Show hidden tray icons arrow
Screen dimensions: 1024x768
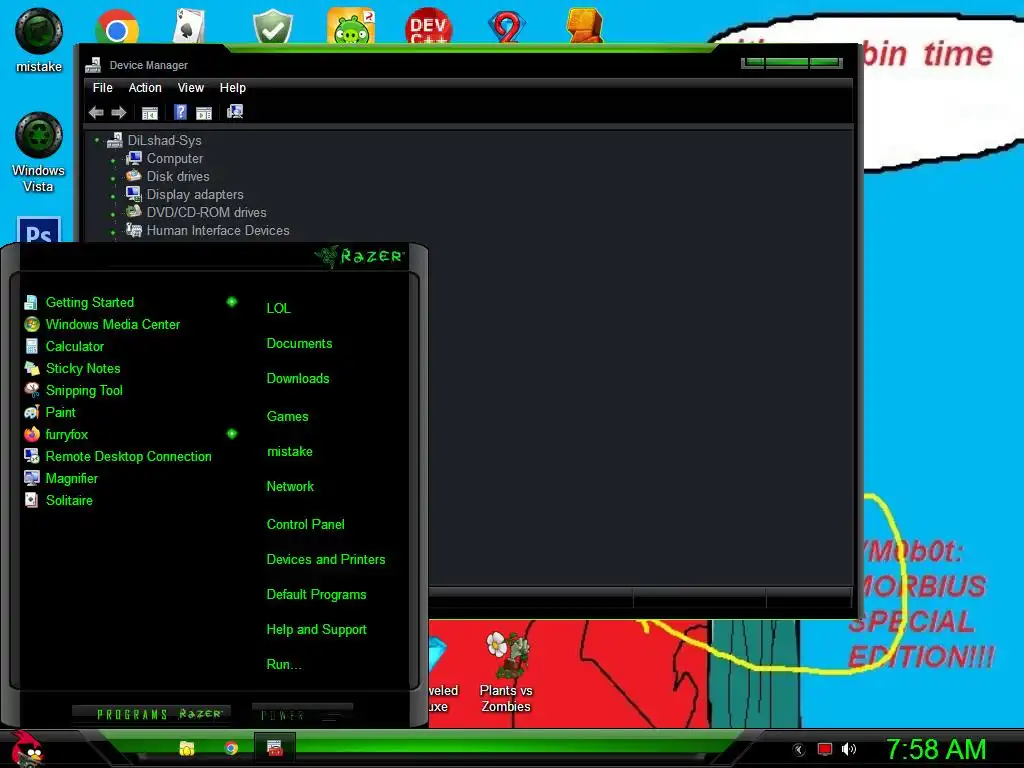click(x=799, y=750)
